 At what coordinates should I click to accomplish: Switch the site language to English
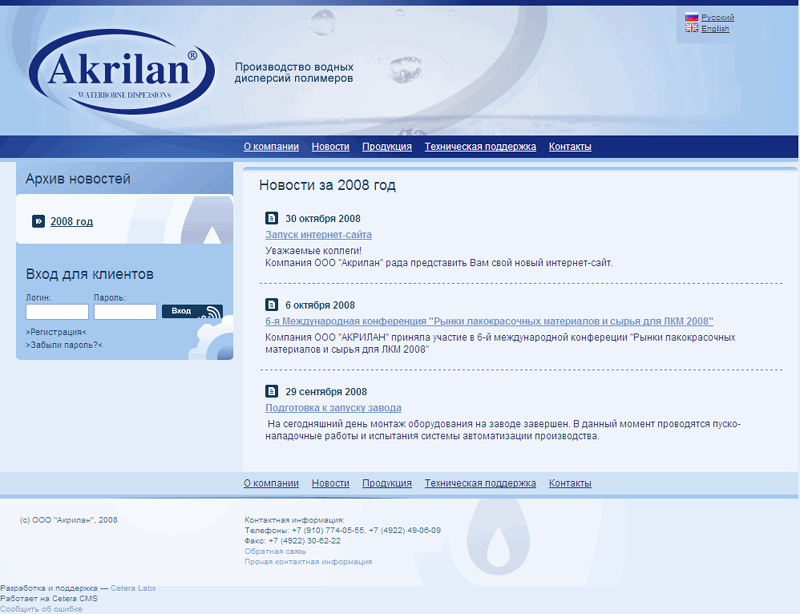(715, 29)
